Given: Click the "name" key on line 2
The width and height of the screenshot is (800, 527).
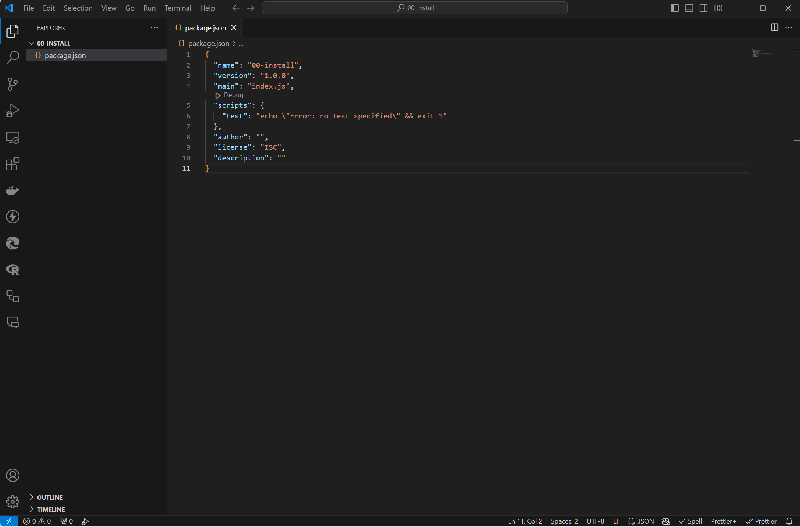Looking at the screenshot, I should [x=225, y=65].
